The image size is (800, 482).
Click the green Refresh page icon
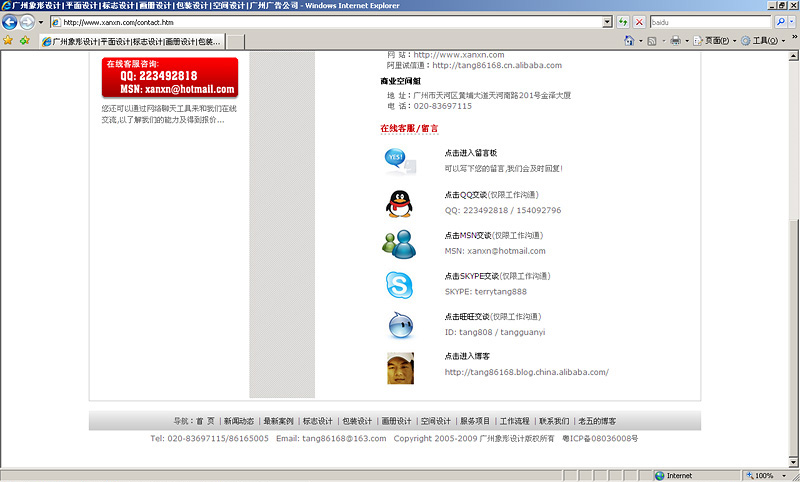tap(623, 22)
